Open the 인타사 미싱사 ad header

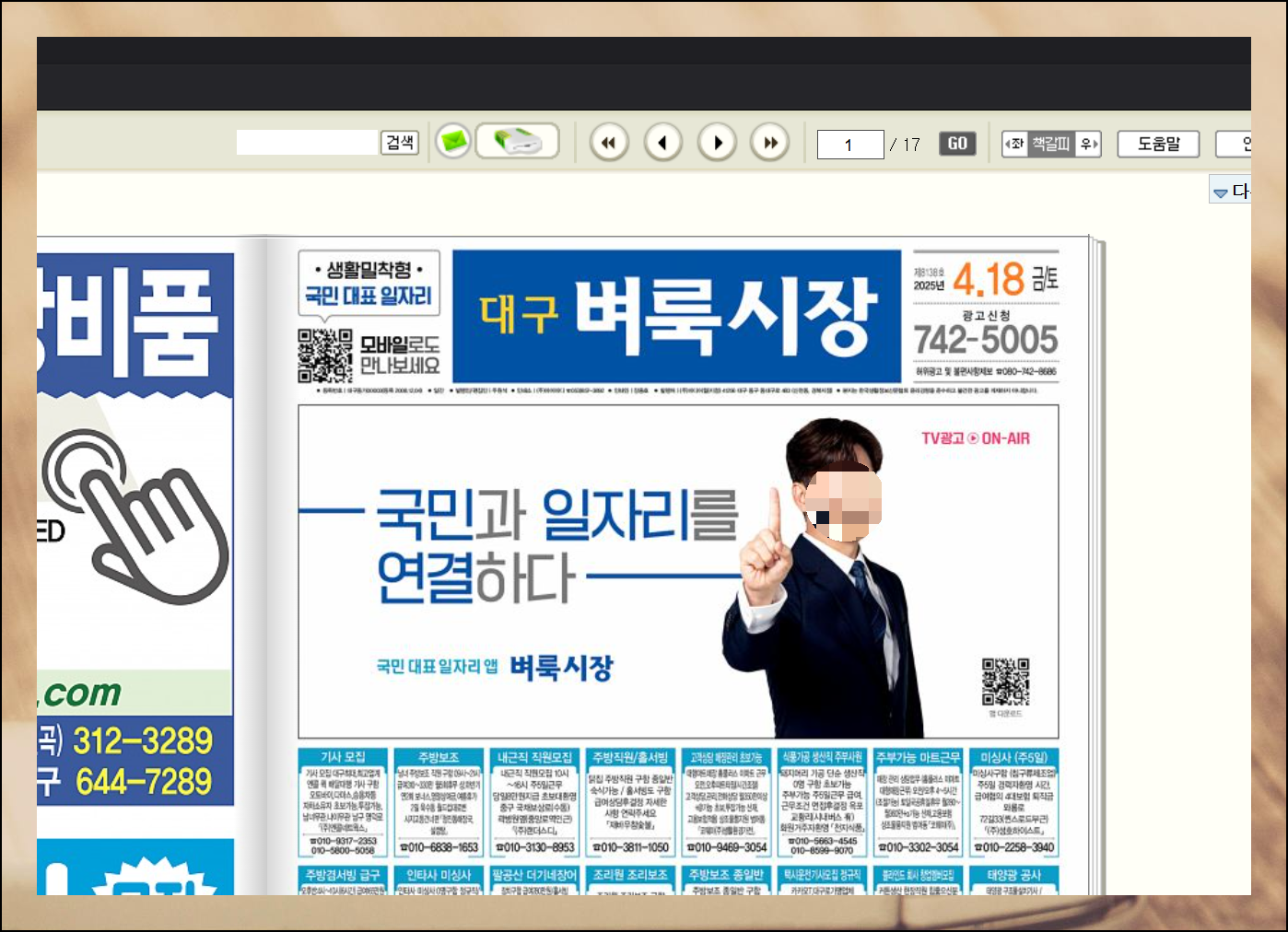click(x=439, y=875)
